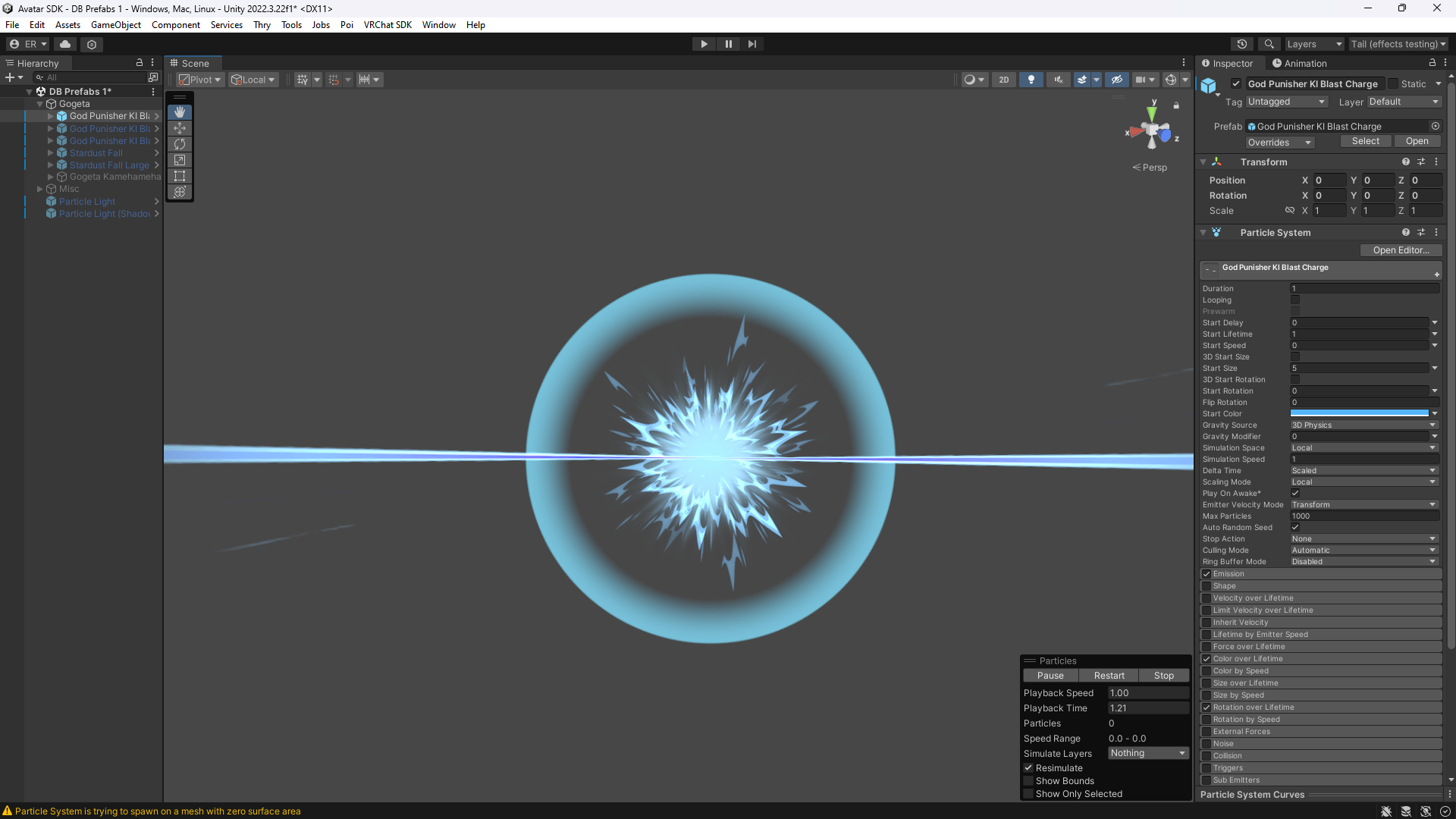This screenshot has width=1456, height=819.
Task: Select the Rotate tool in scene toolbar
Action: (x=180, y=144)
